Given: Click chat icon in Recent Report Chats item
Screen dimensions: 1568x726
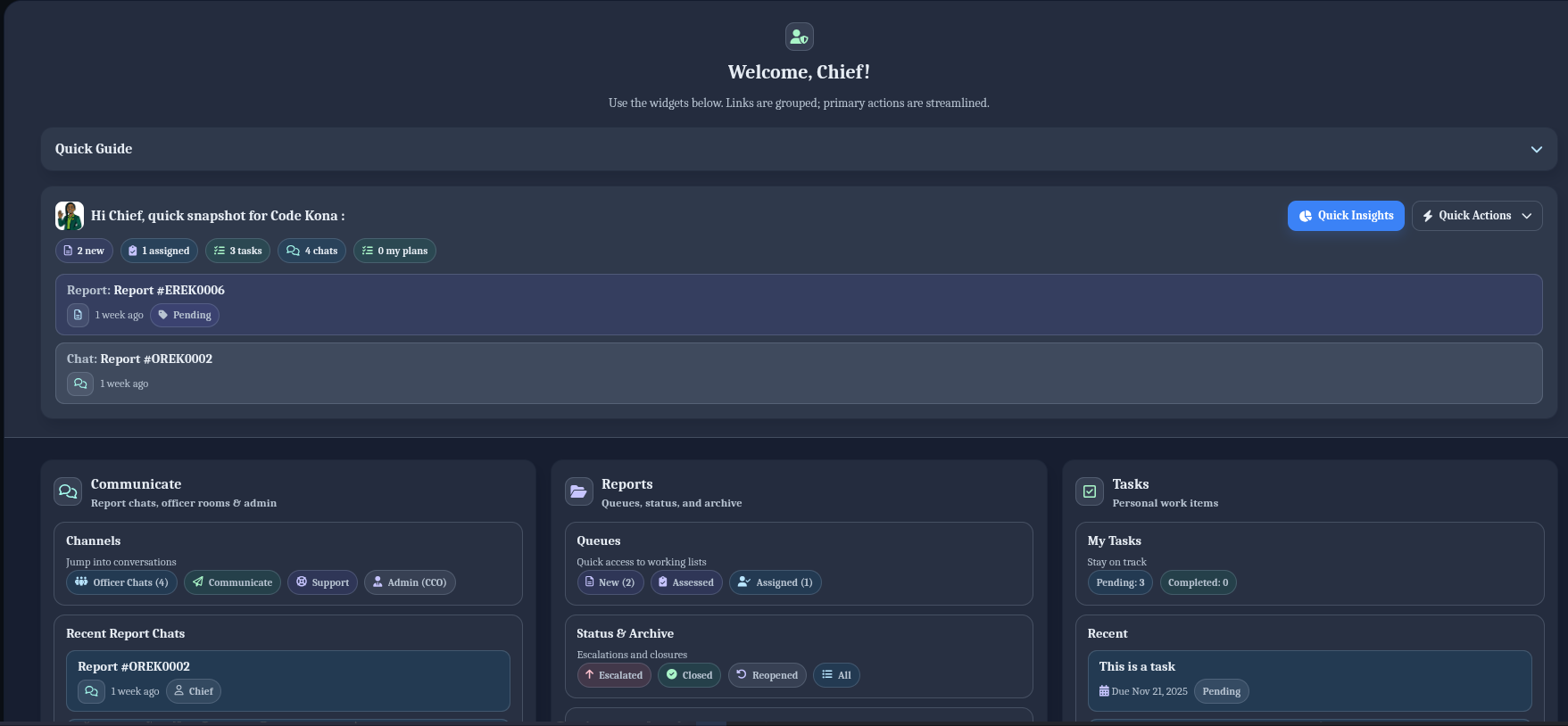Looking at the screenshot, I should click(x=91, y=691).
